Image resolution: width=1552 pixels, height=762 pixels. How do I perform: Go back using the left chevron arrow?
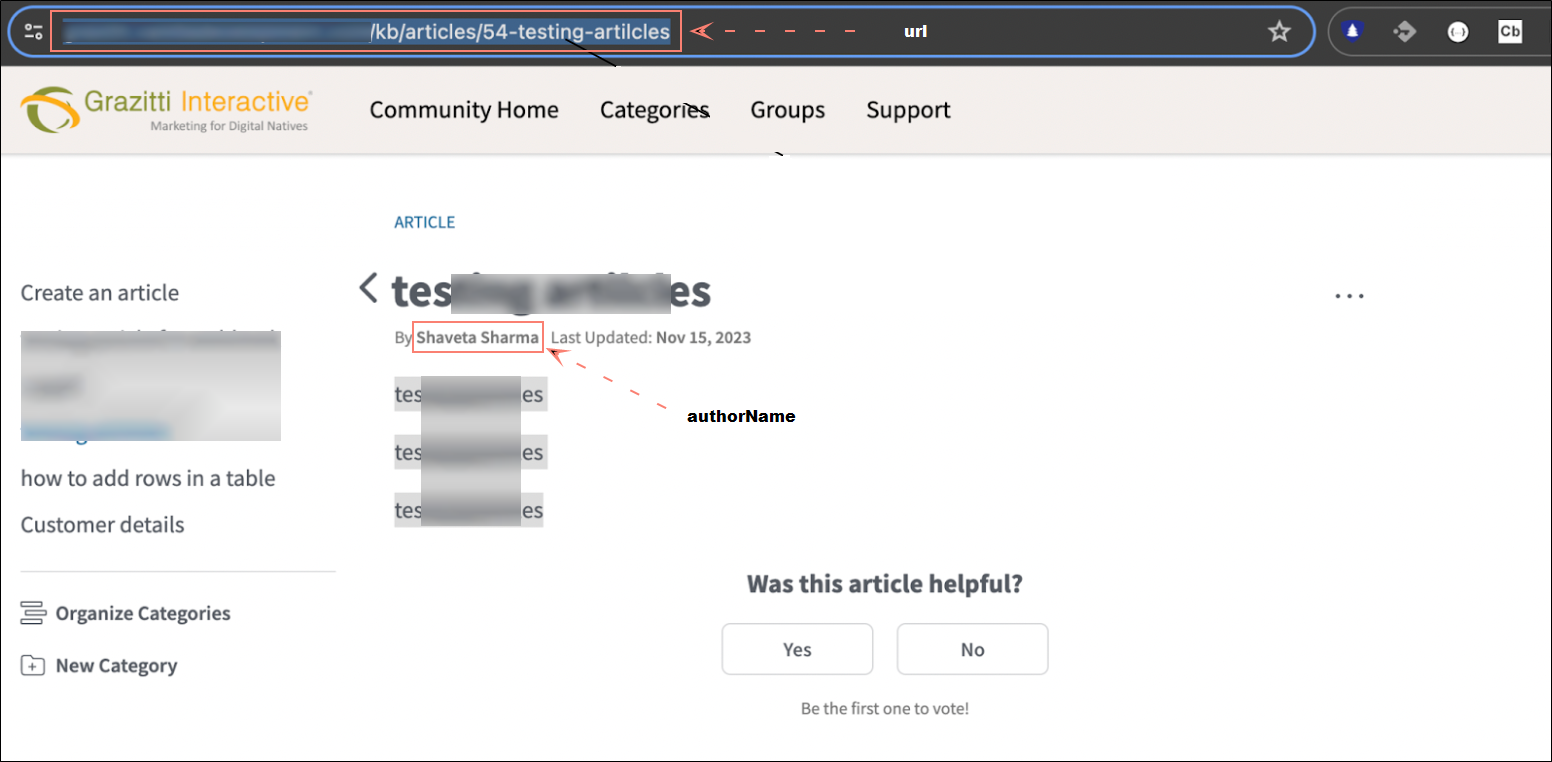(368, 288)
